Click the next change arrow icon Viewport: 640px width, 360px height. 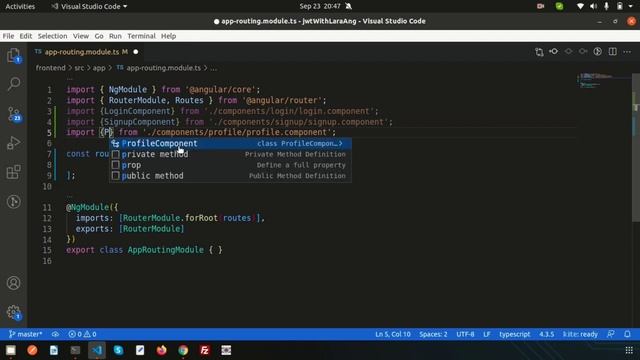(x=583, y=52)
